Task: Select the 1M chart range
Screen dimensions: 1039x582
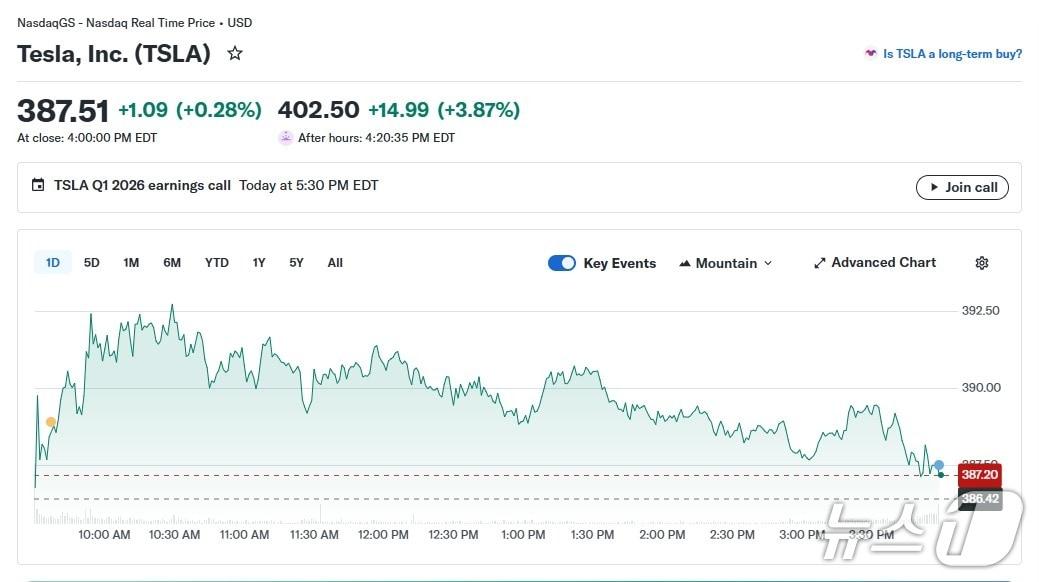Action: coord(131,263)
